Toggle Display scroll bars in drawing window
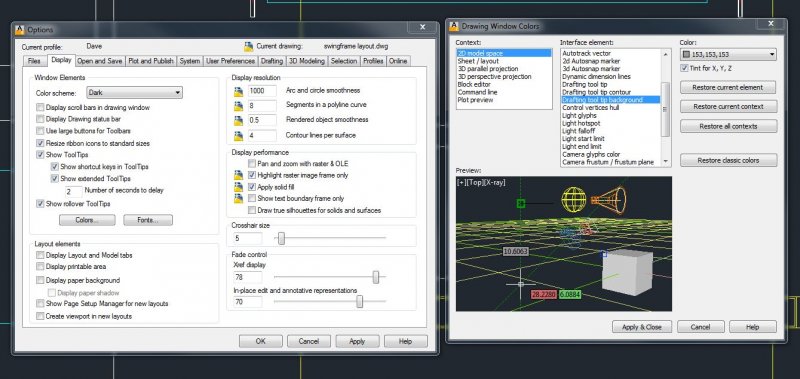The image size is (800, 379). (x=40, y=108)
